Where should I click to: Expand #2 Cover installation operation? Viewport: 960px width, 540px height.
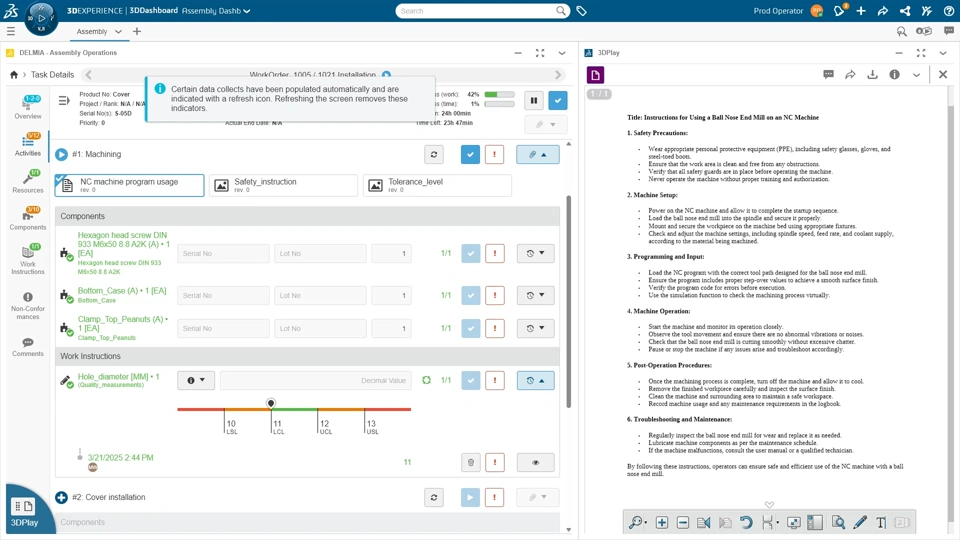(x=61, y=497)
